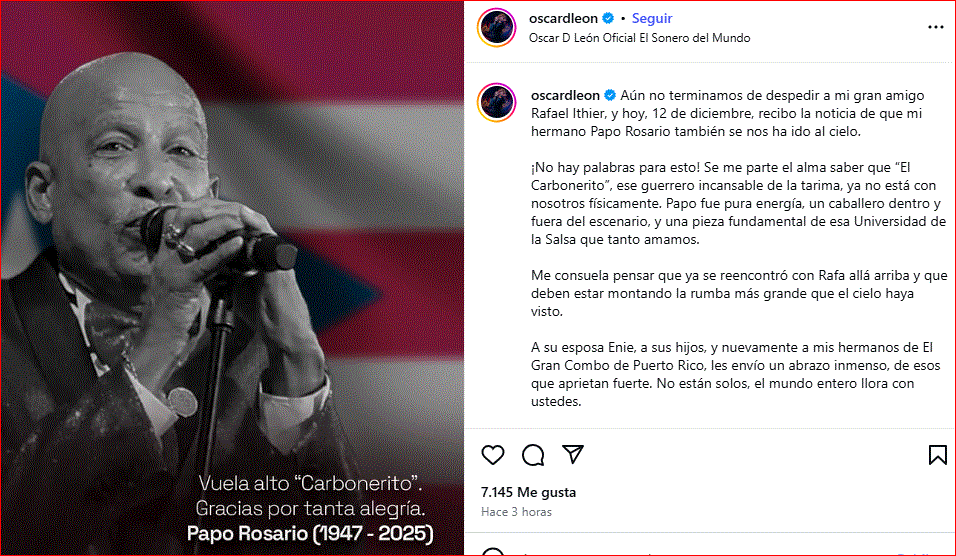
Task: Share the post via paper plane icon
Action: 573,454
